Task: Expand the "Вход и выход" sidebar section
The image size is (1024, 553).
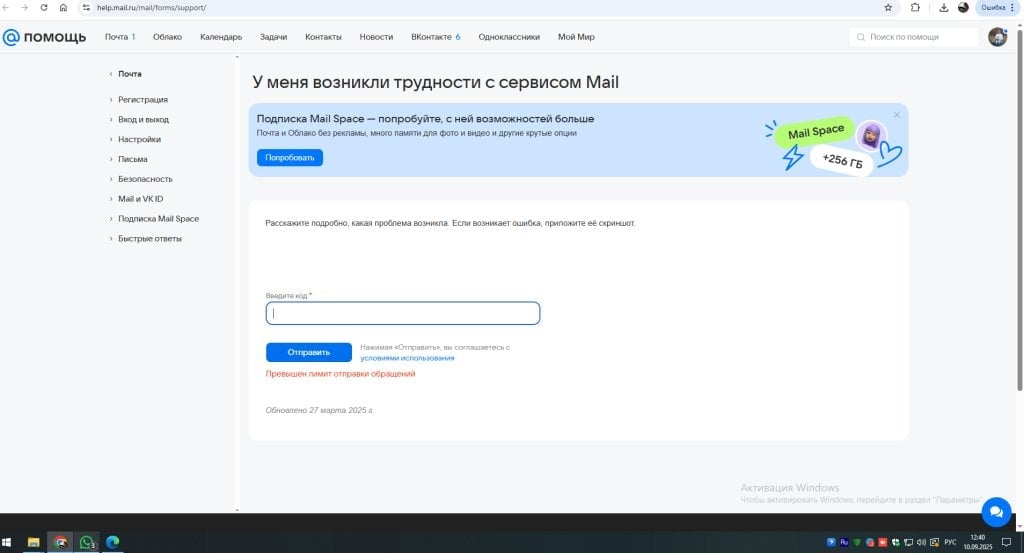Action: point(143,119)
